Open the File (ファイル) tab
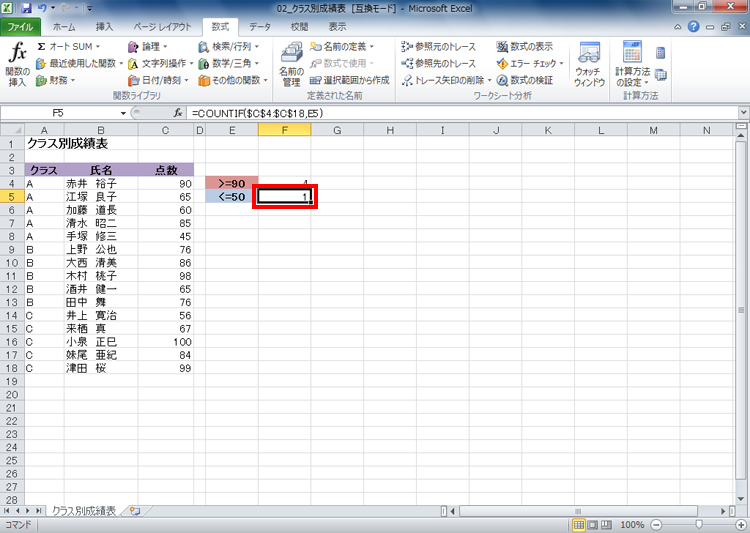 pyautogui.click(x=20, y=27)
